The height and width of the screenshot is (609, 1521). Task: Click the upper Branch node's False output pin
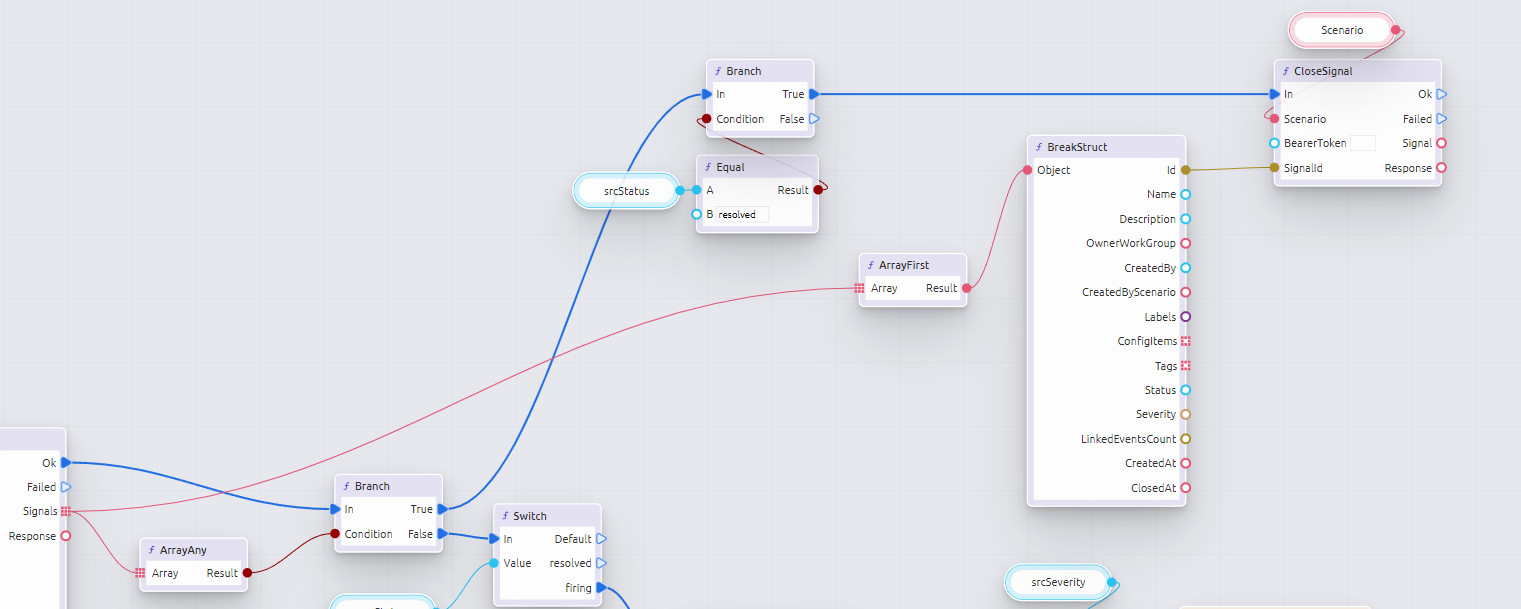pyautogui.click(x=814, y=119)
